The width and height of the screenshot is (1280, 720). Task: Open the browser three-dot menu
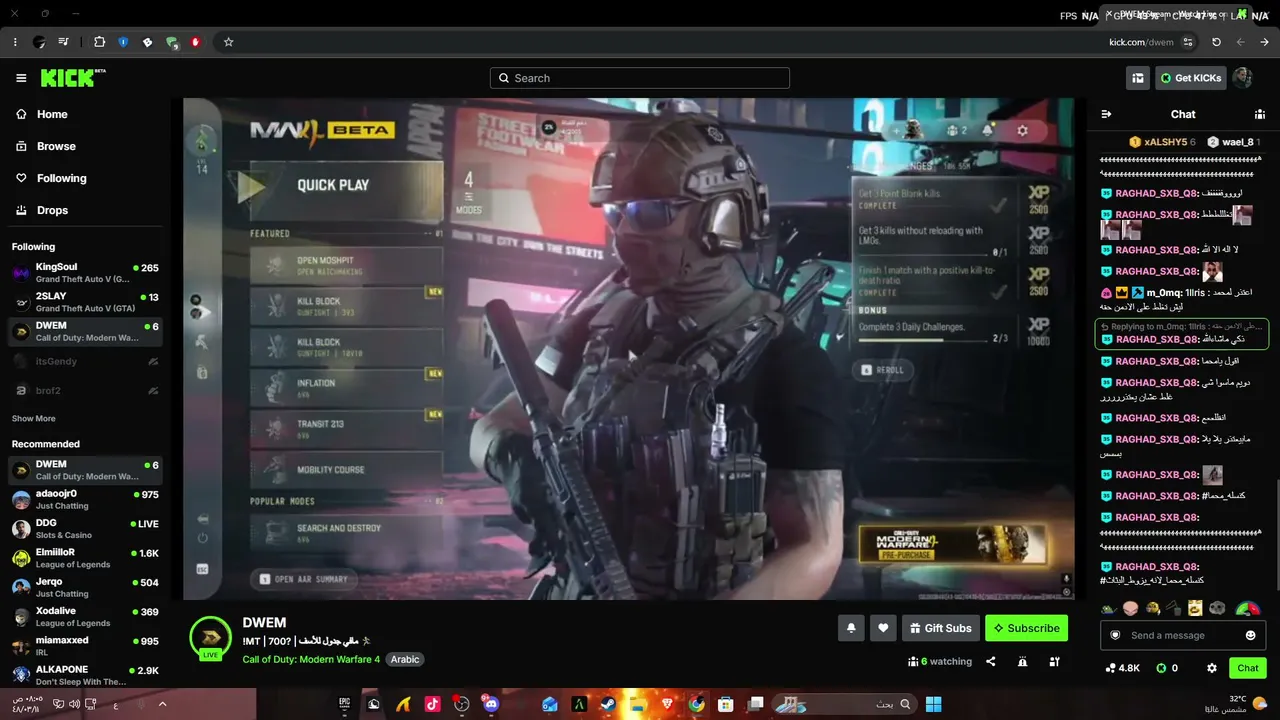pos(15,42)
